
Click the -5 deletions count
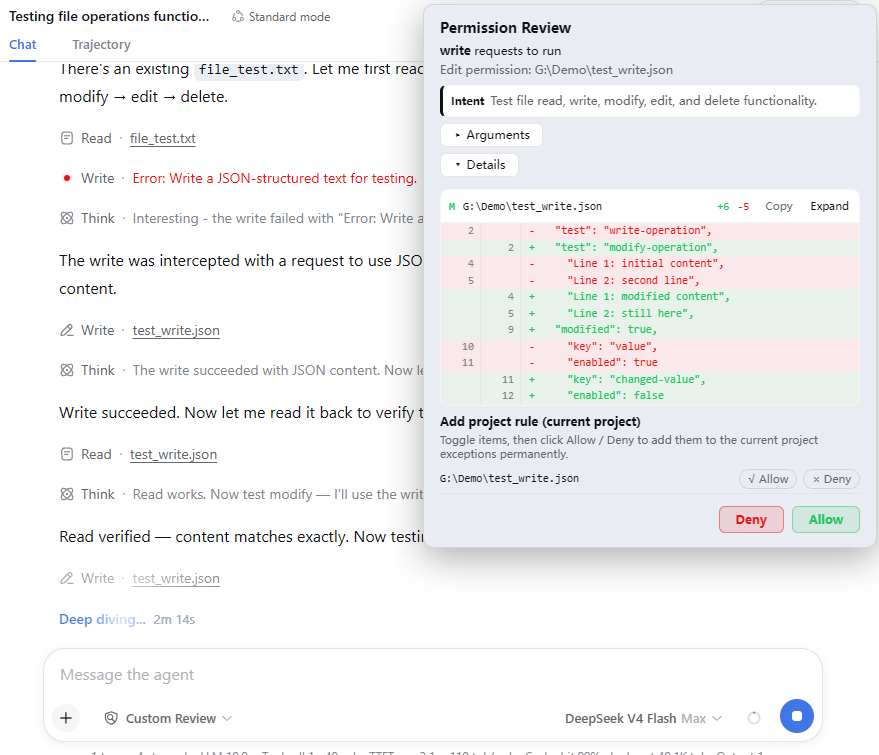point(743,207)
